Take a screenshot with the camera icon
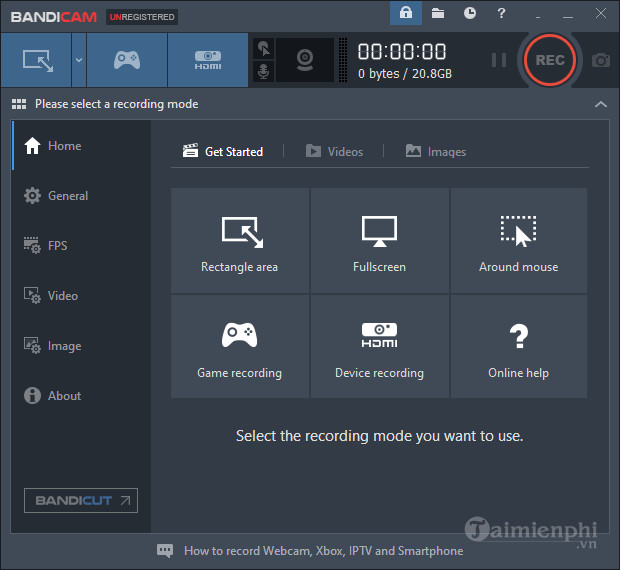 click(601, 60)
